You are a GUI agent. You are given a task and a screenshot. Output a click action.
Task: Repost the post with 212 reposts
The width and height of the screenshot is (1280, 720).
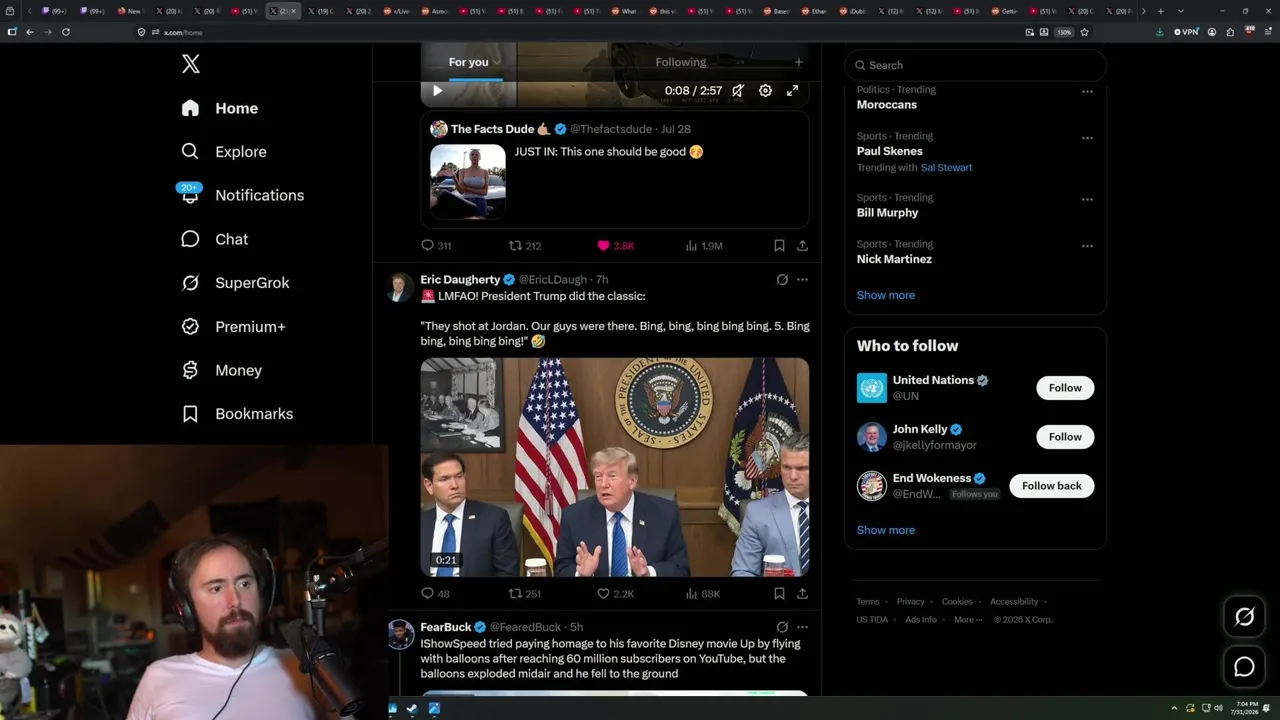[x=525, y=245]
